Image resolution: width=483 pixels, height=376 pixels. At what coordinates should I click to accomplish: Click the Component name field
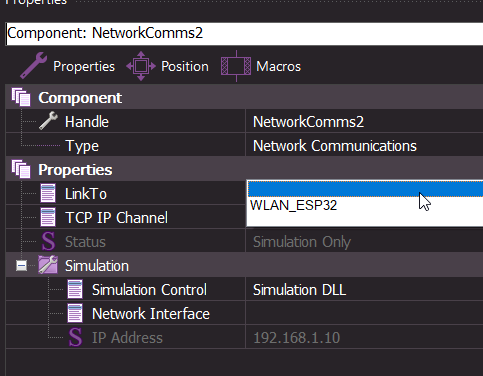tap(245, 33)
